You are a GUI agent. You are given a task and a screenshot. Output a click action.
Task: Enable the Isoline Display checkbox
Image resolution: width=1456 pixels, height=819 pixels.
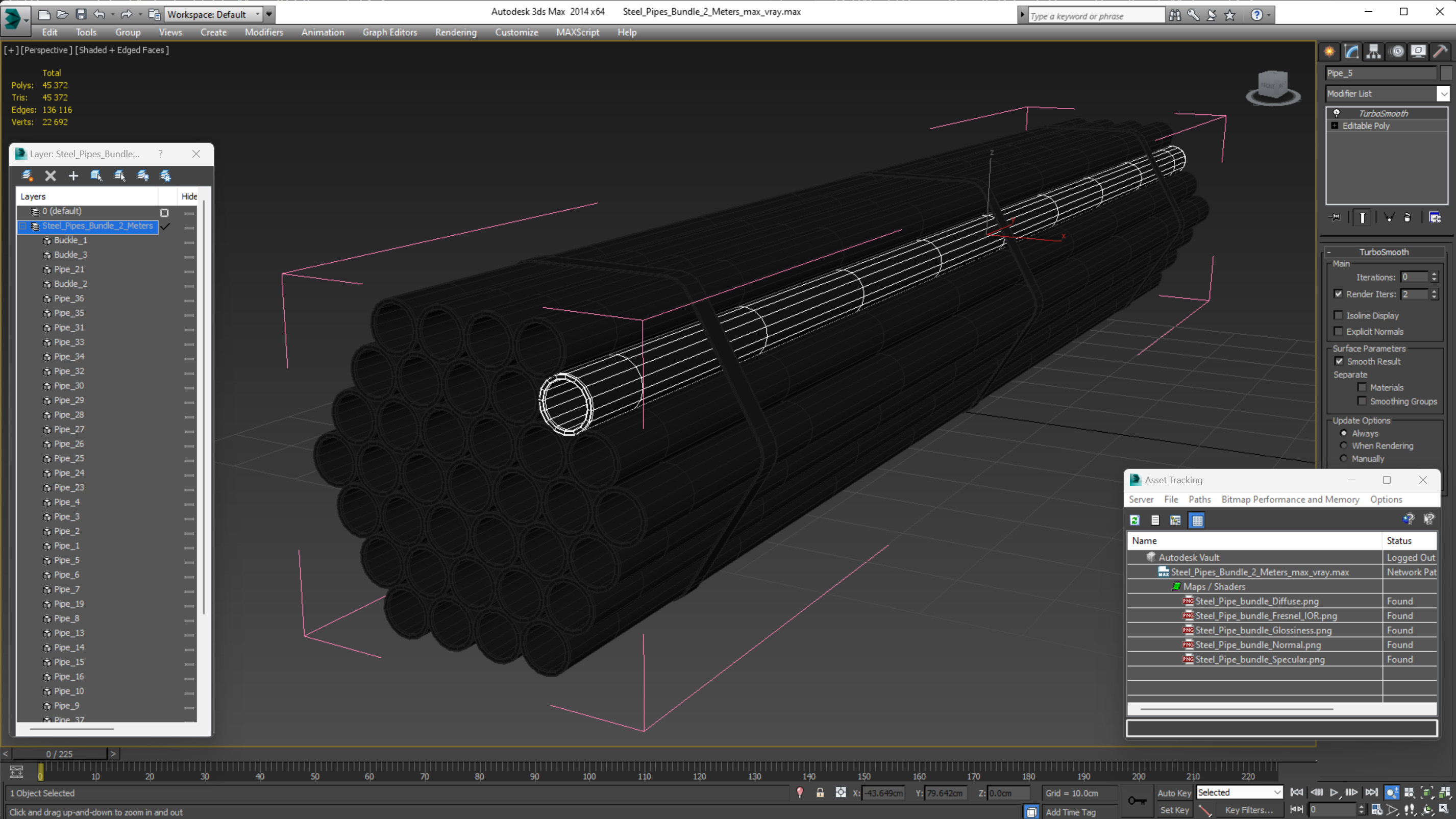1338,315
